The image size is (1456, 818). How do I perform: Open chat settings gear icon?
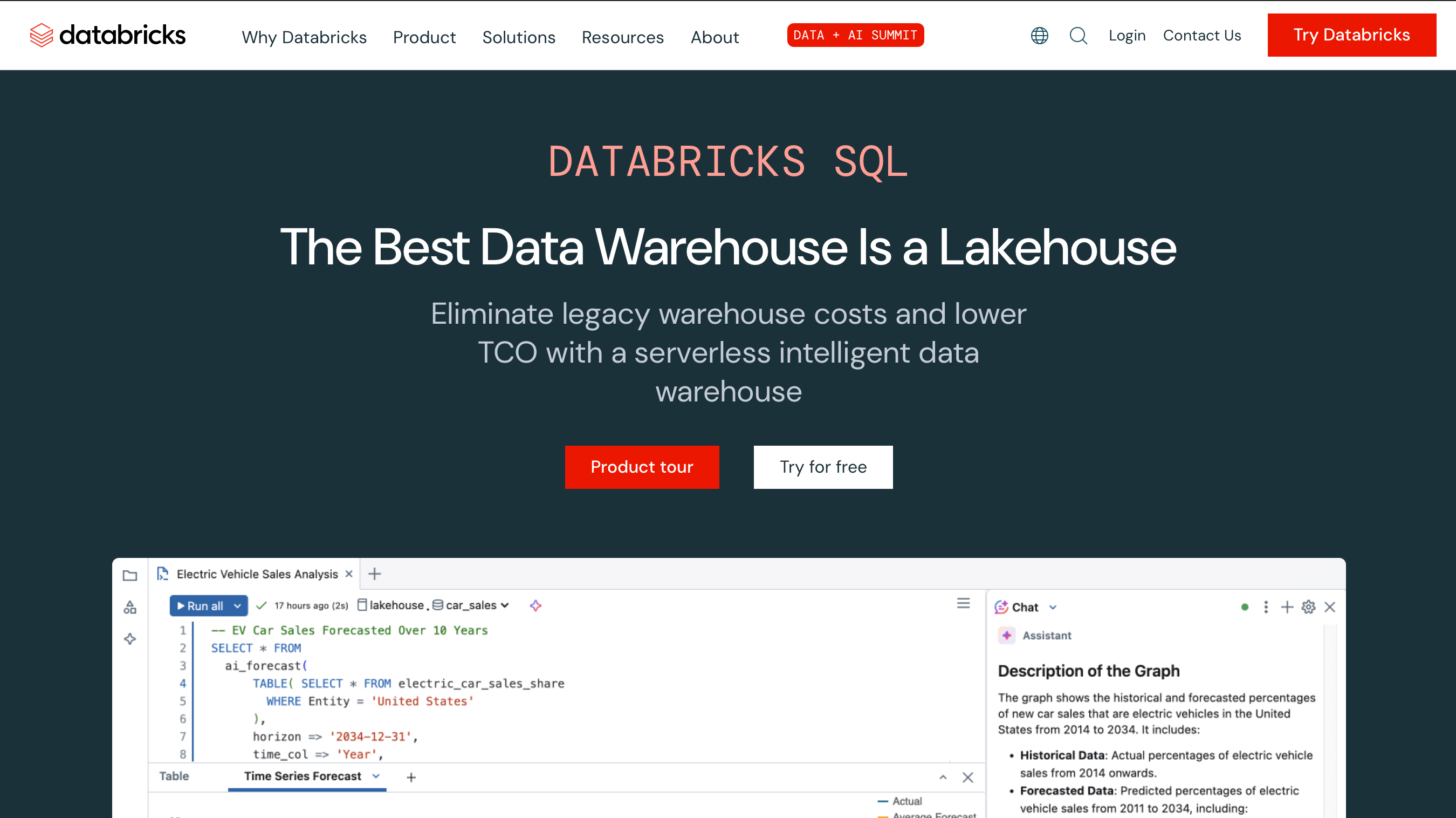pos(1308,607)
